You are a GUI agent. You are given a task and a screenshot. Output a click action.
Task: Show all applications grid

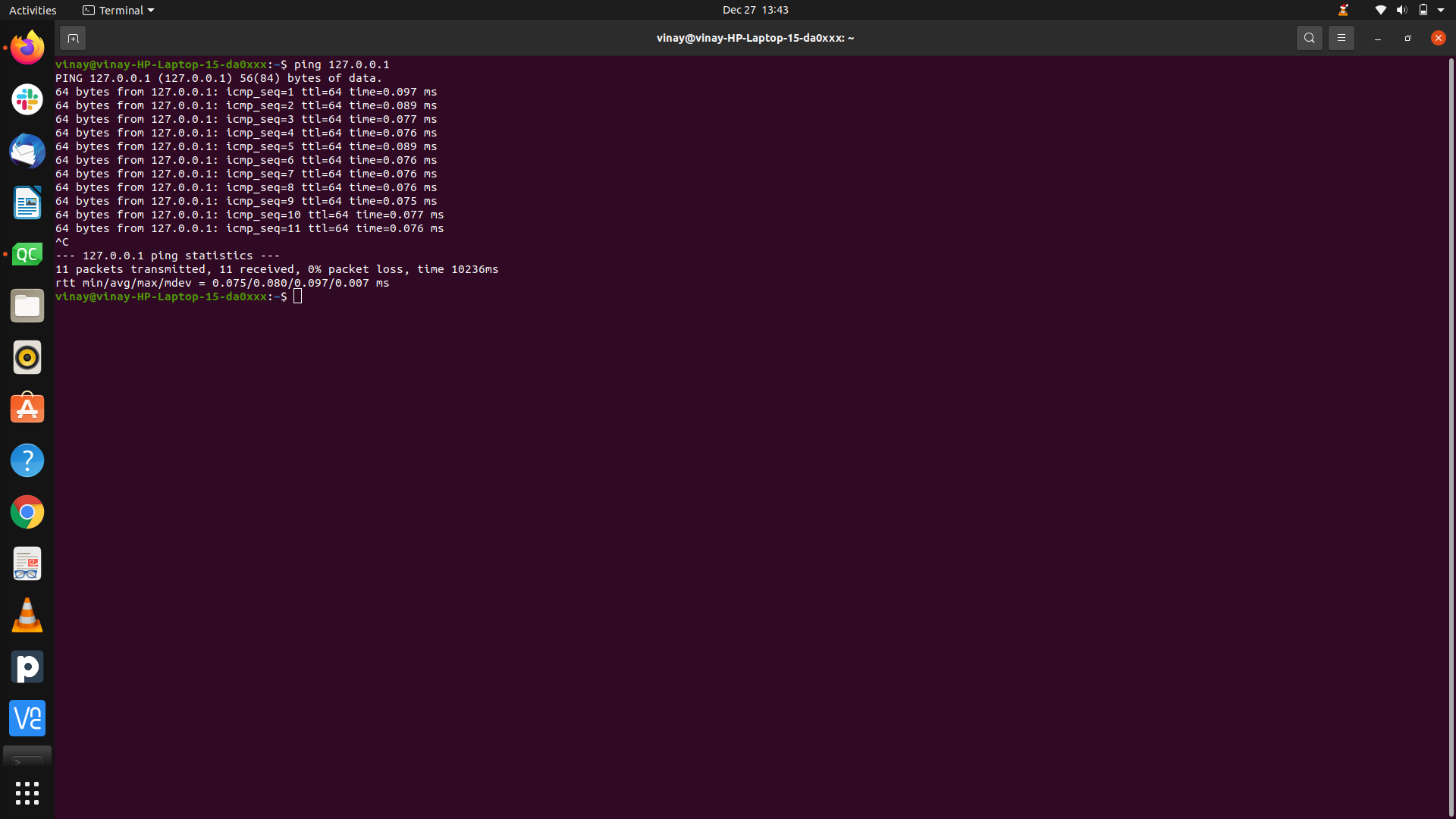coord(27,793)
